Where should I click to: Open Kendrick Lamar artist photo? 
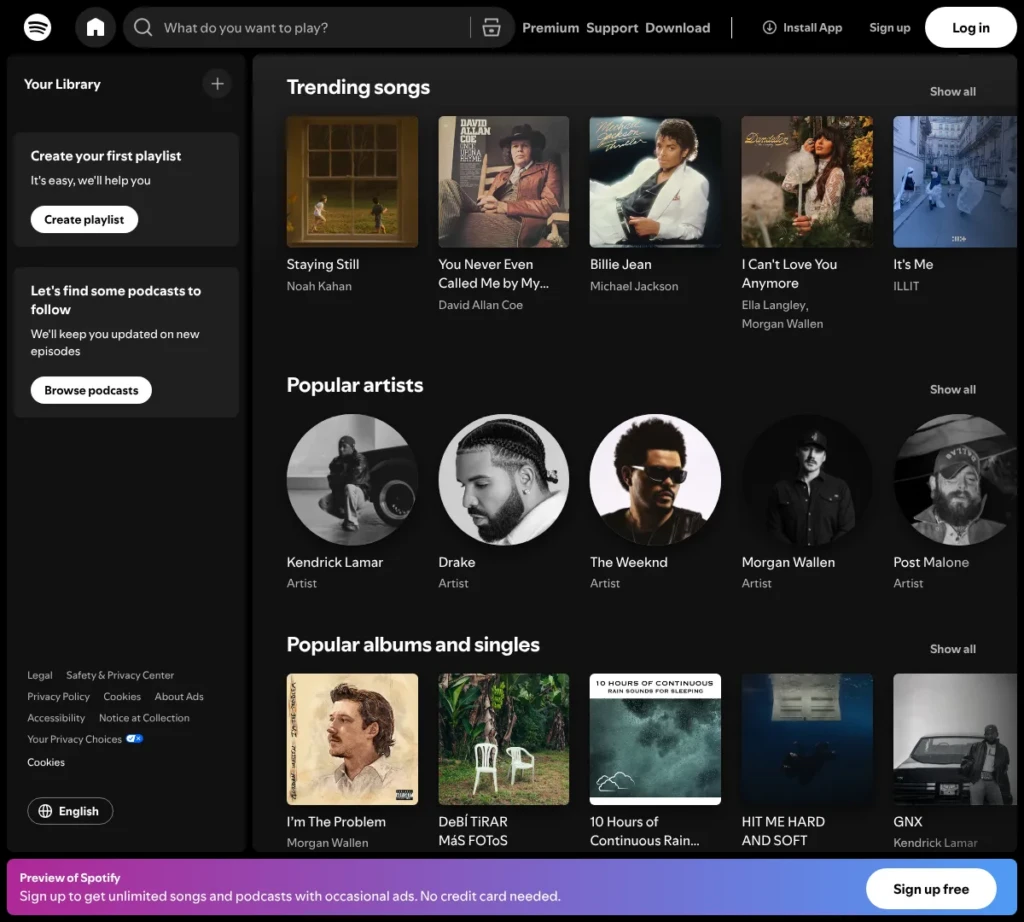pos(352,479)
